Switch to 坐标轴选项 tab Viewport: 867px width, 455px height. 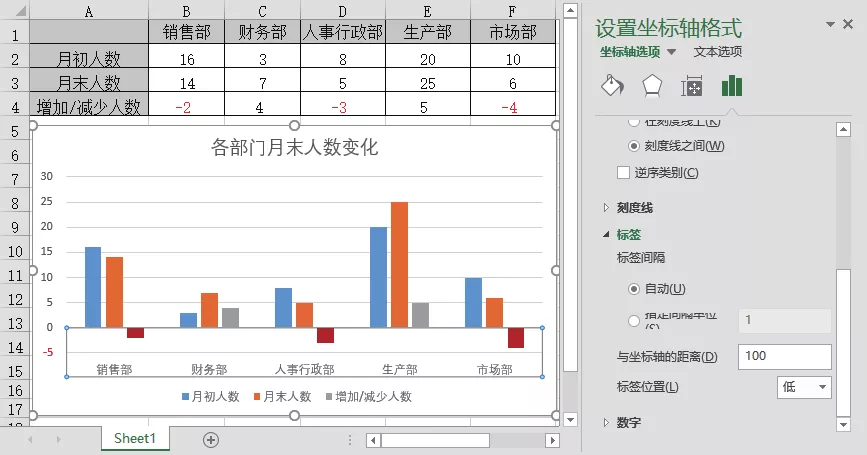click(x=630, y=52)
